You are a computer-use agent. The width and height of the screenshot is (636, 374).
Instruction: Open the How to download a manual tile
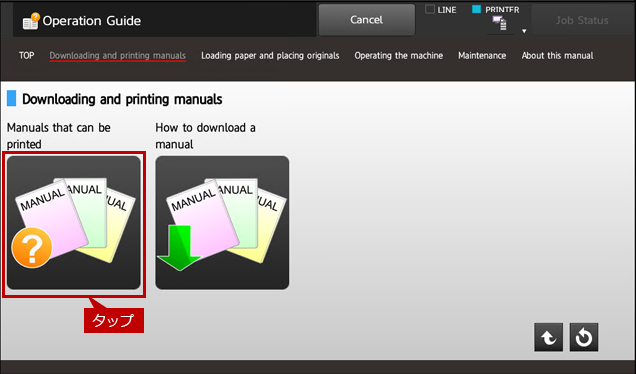point(222,223)
